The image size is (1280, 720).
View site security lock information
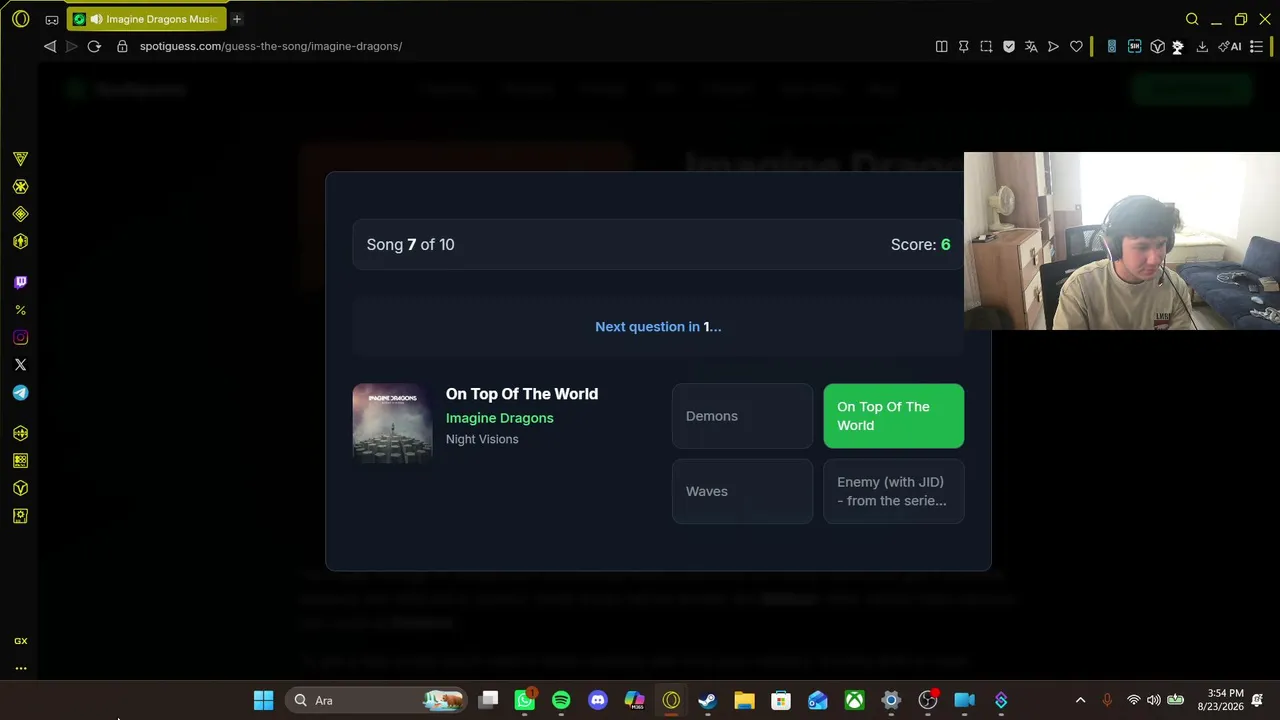click(x=122, y=46)
